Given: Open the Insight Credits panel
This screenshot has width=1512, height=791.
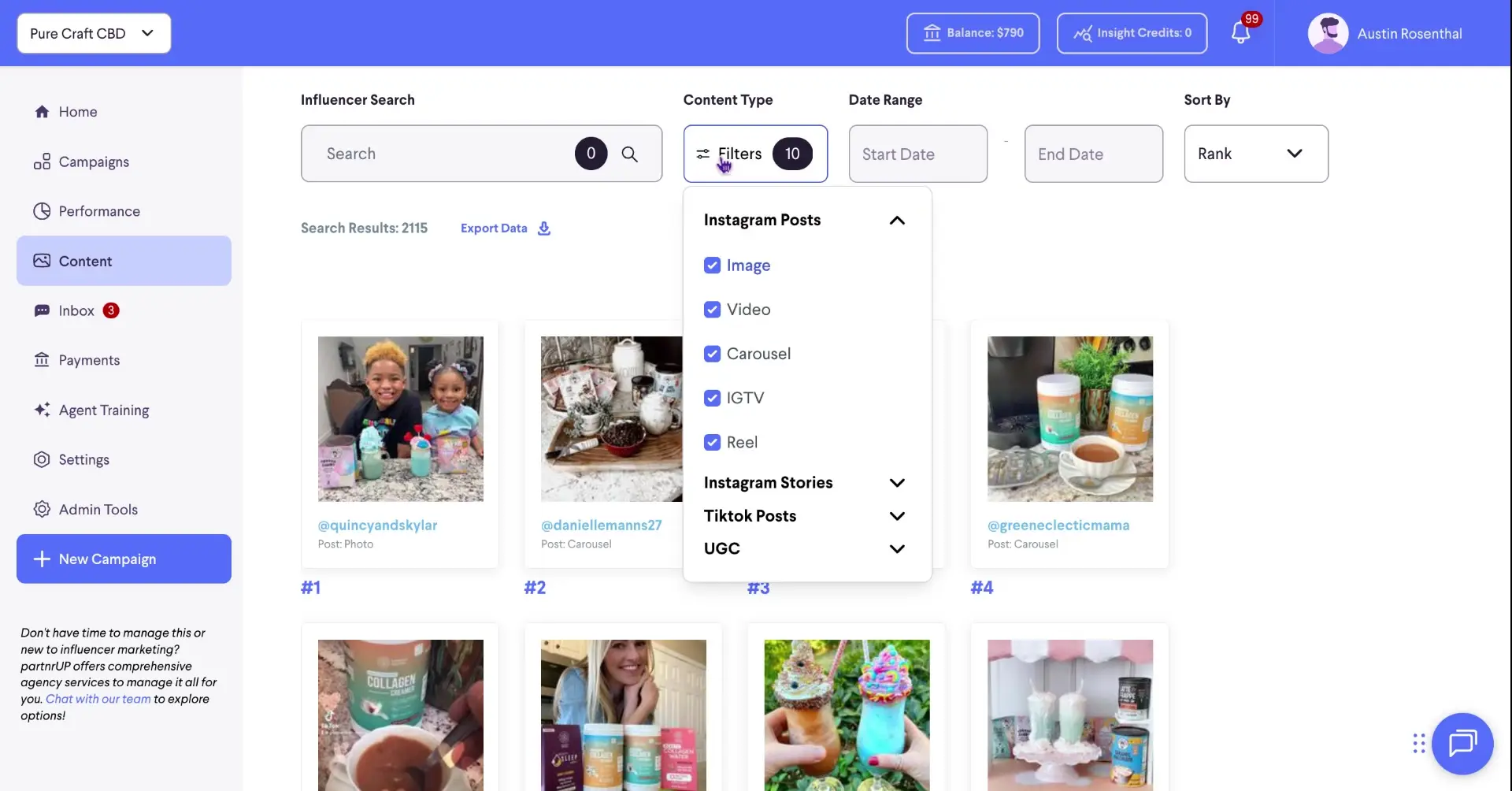Looking at the screenshot, I should click(1132, 33).
